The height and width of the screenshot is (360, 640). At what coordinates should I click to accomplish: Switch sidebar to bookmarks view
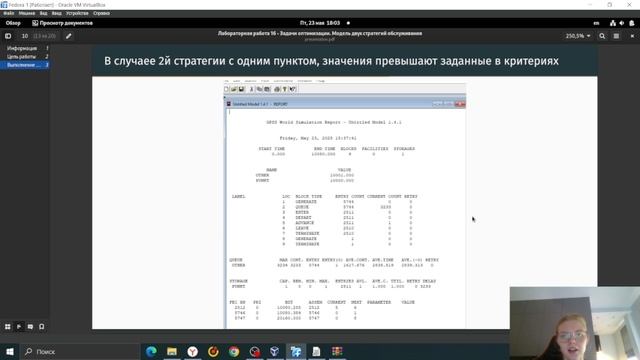pos(42,327)
